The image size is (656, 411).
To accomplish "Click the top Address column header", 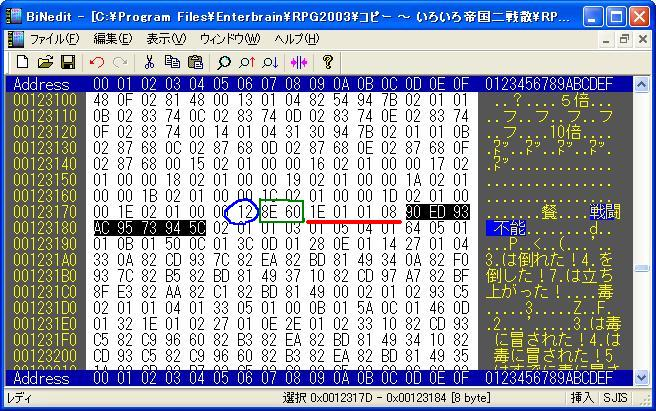I will [41, 85].
